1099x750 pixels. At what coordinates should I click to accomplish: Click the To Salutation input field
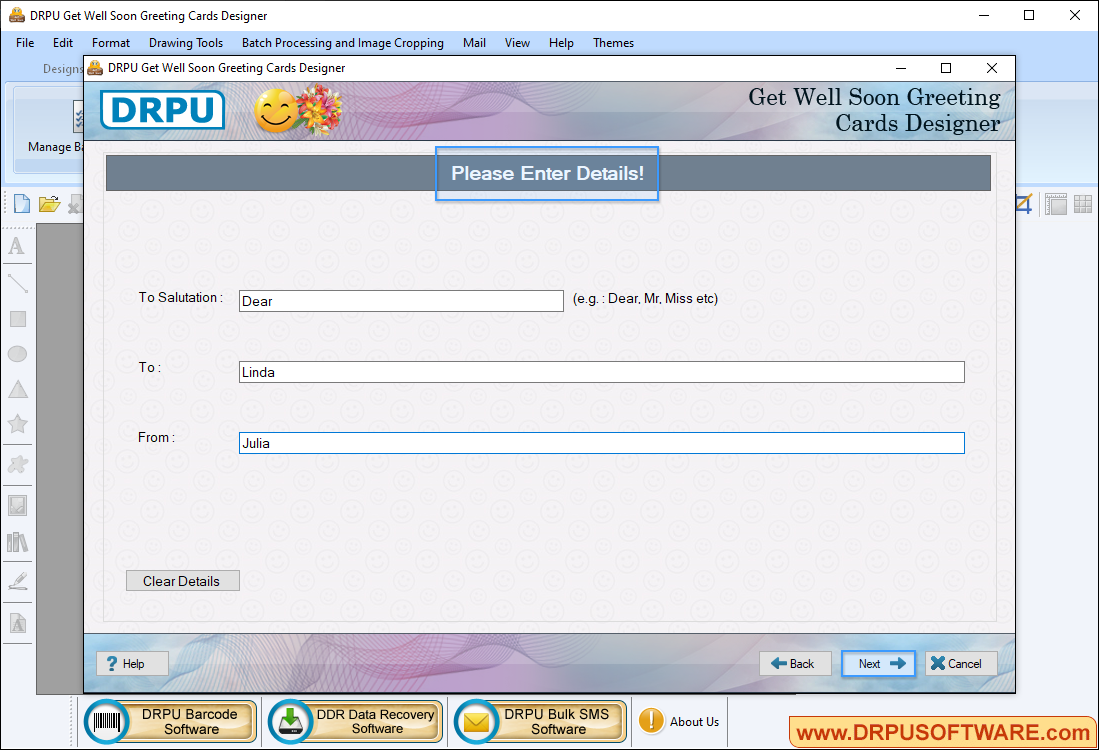(401, 301)
